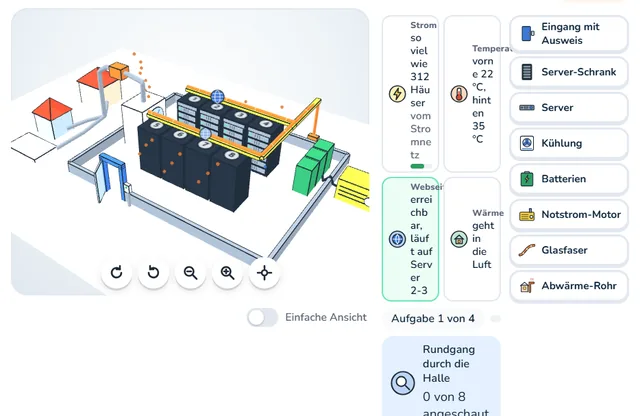The image size is (640, 416).
Task: Select the Abwärme-Rohr entry
Action: pyautogui.click(x=569, y=286)
